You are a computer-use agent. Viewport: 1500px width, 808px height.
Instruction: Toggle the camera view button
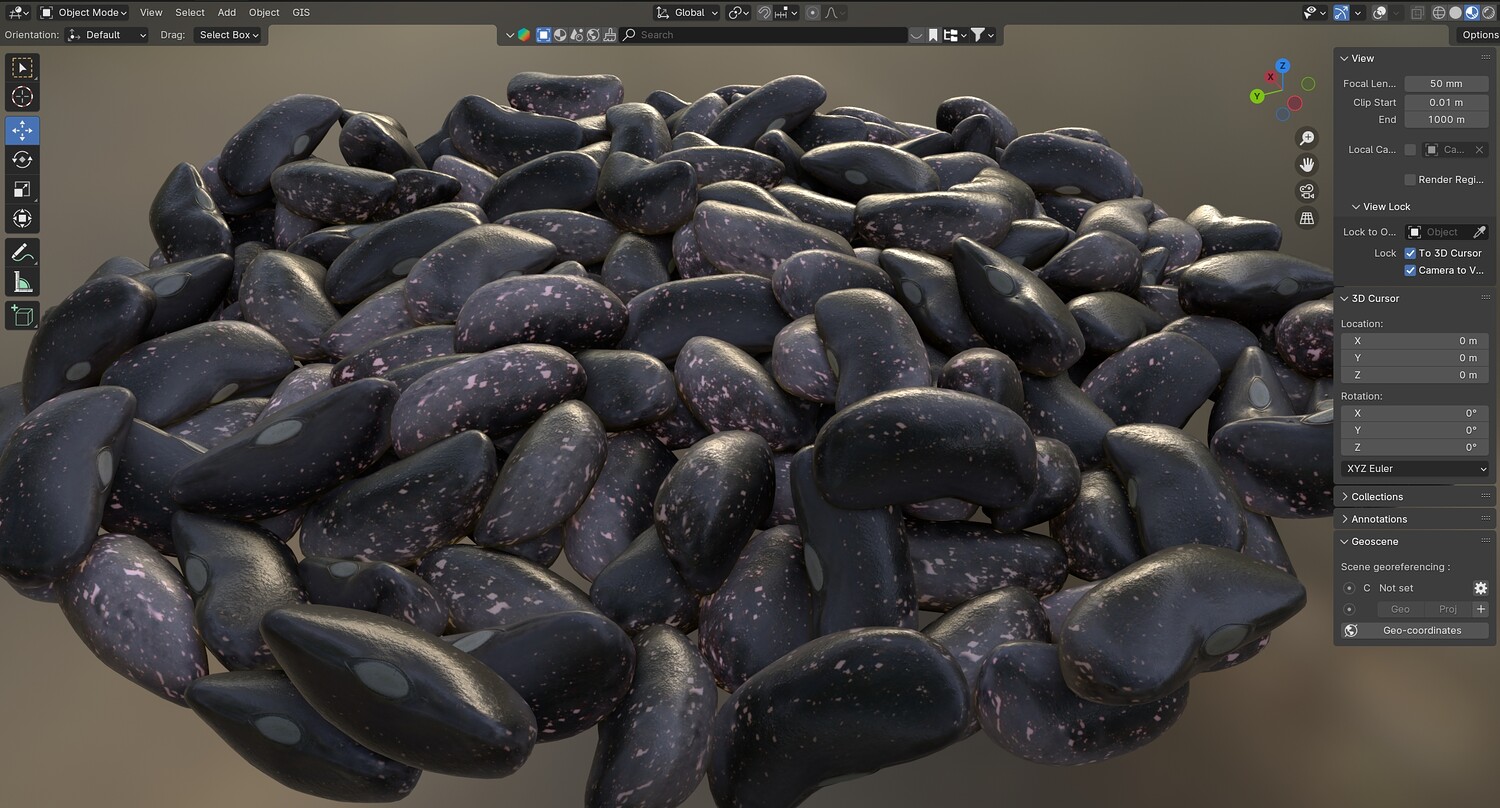tap(1307, 192)
